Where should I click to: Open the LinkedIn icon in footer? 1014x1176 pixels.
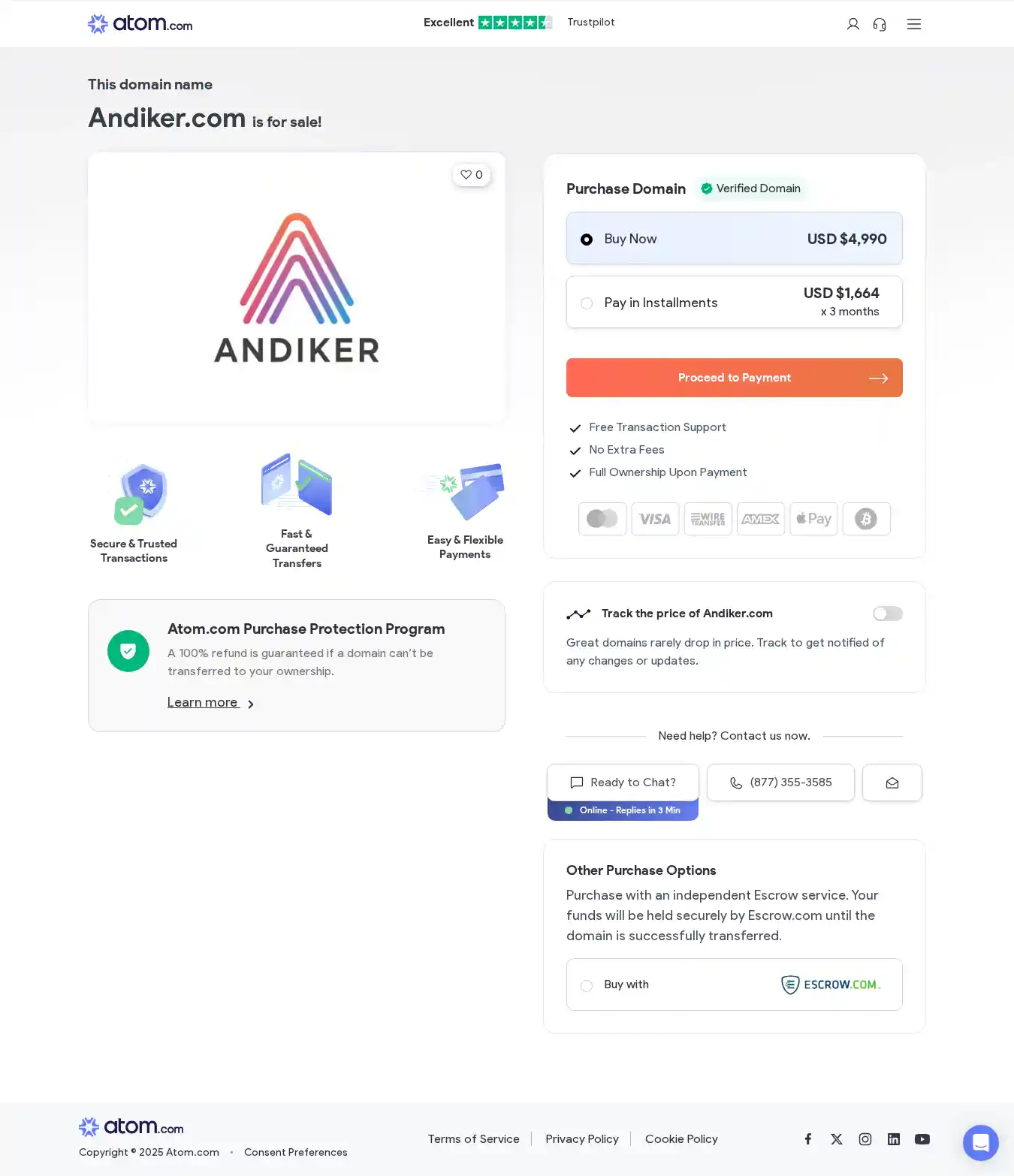(x=894, y=1139)
